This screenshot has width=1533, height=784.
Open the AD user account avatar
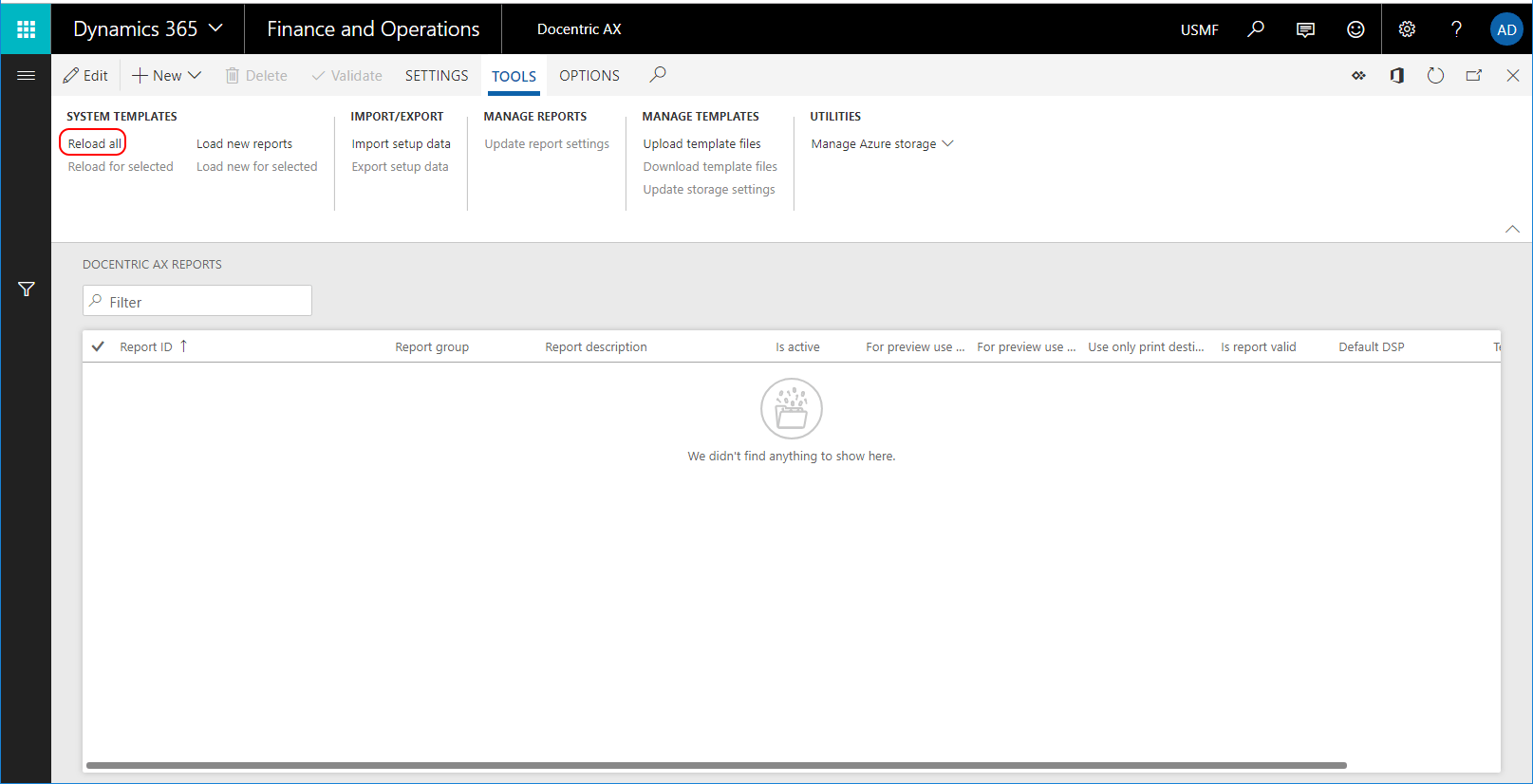[x=1506, y=29]
